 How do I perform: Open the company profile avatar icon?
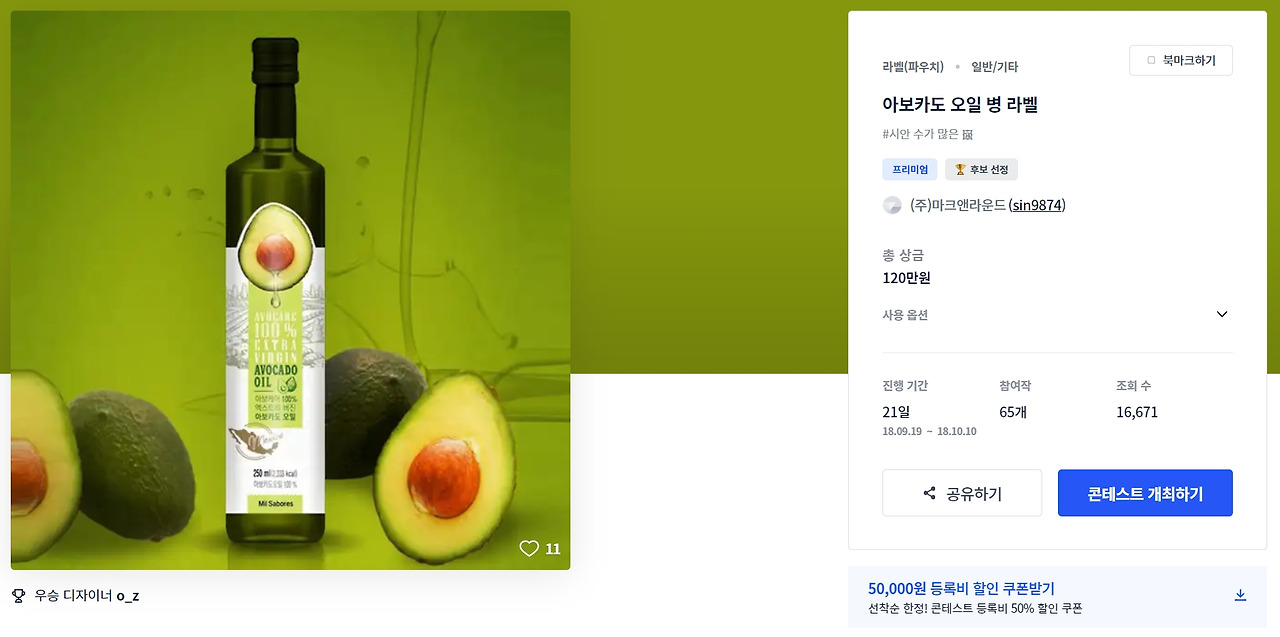(892, 205)
